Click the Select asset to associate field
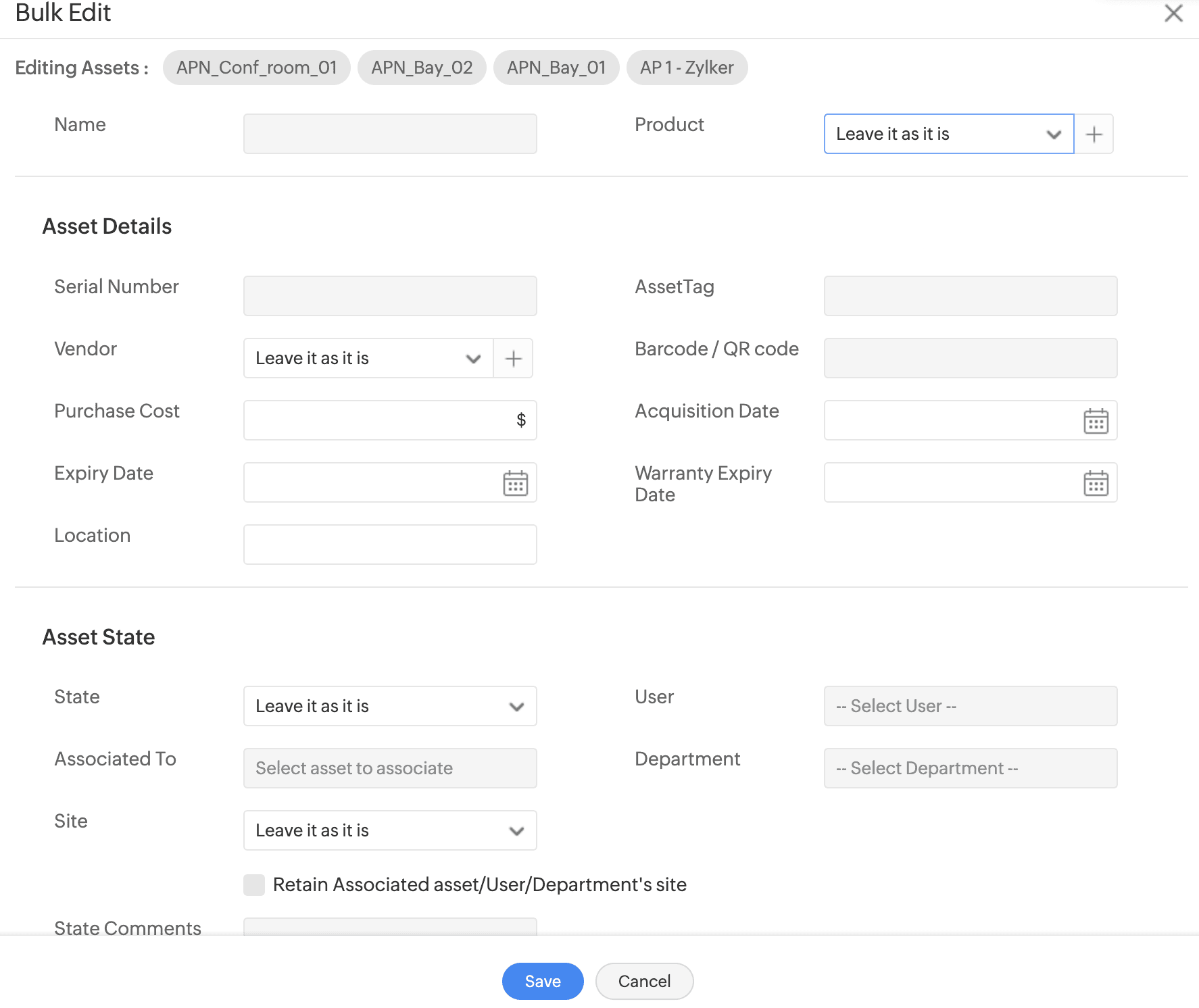 [x=390, y=768]
